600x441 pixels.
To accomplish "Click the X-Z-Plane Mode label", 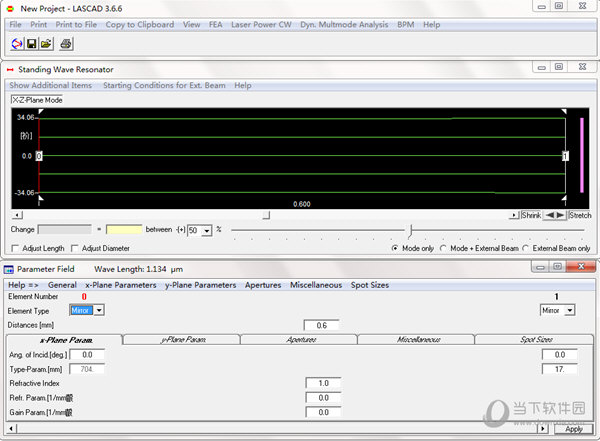I will tap(37, 100).
